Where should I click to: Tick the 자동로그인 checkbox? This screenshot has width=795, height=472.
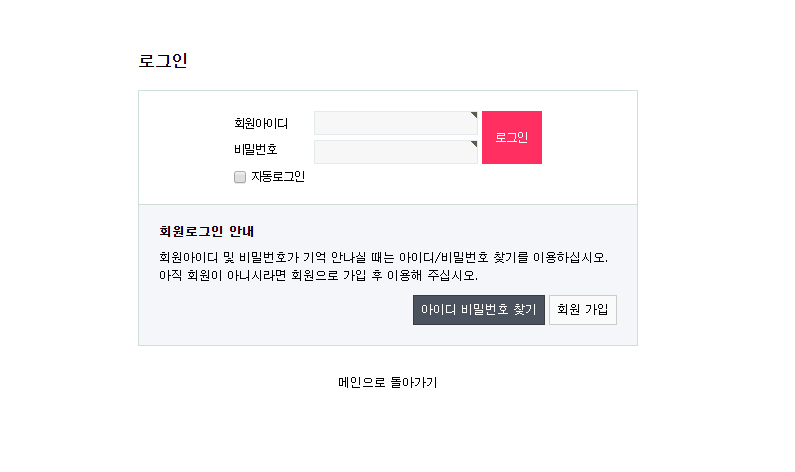pyautogui.click(x=240, y=176)
